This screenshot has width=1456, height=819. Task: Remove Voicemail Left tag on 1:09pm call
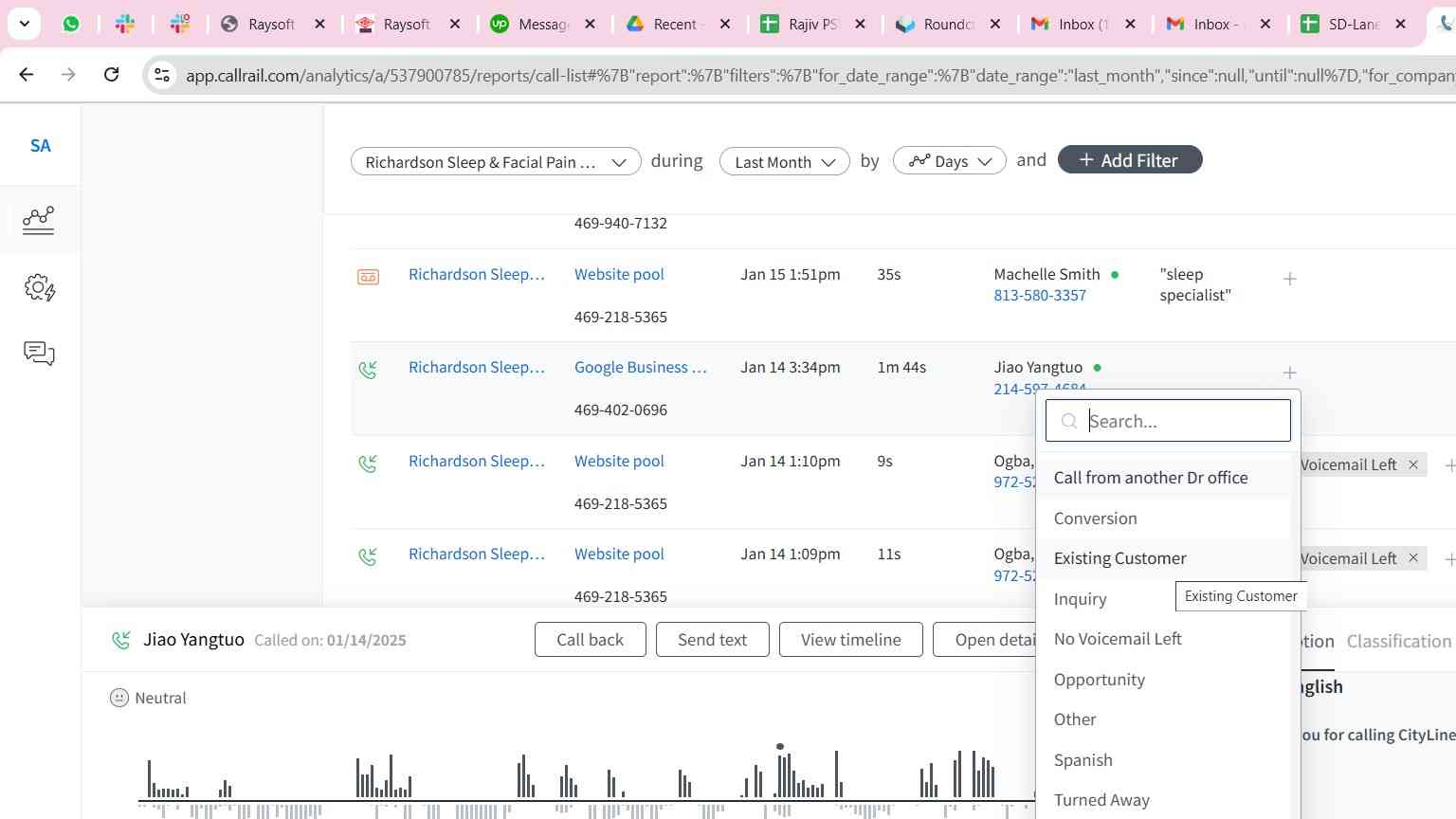click(1413, 558)
